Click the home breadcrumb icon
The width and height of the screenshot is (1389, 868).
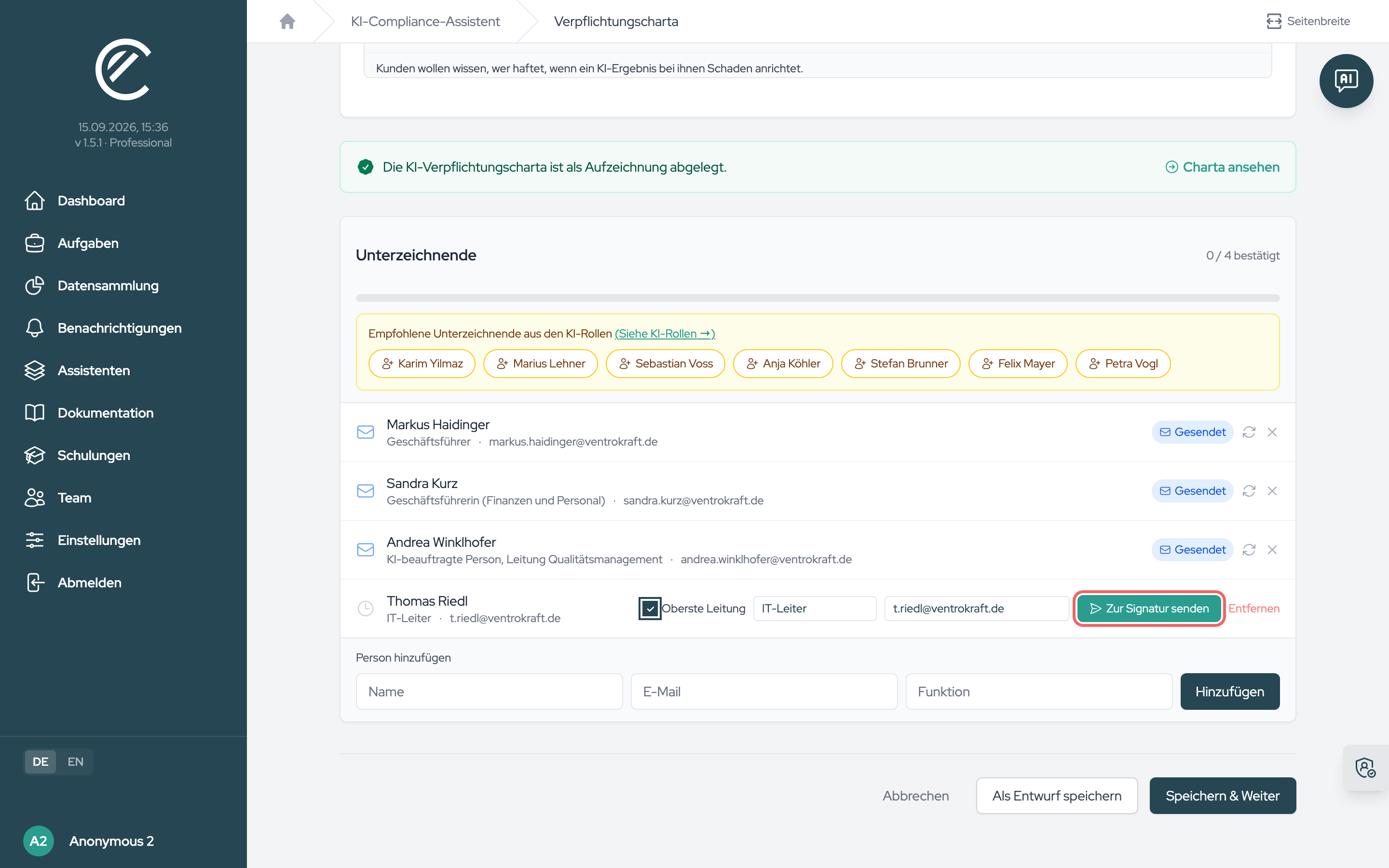click(x=287, y=21)
